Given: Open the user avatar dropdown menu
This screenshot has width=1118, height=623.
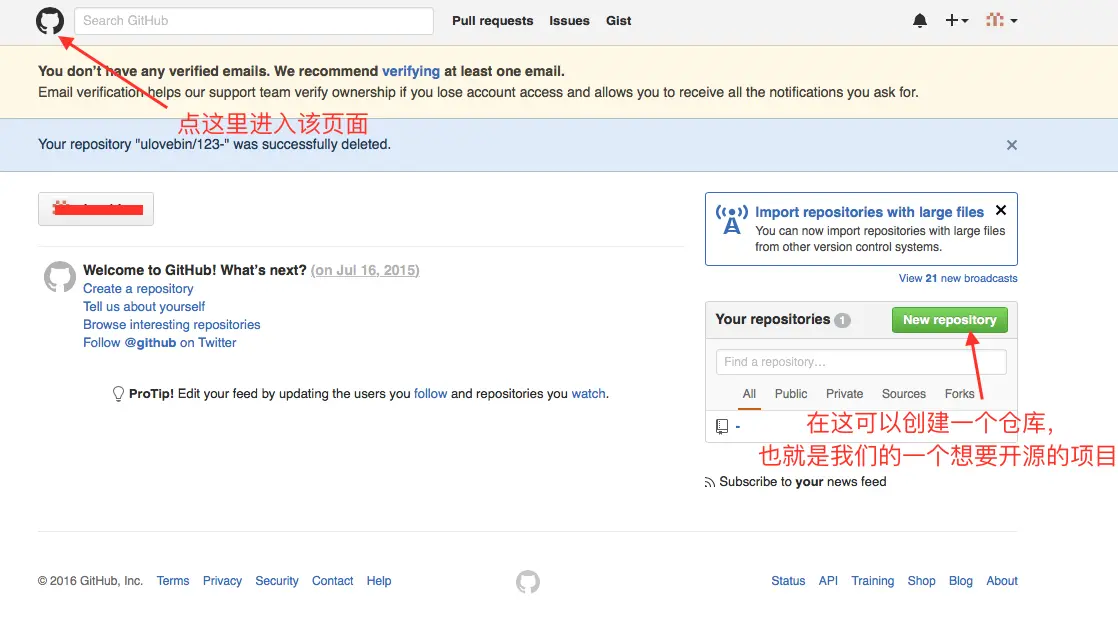Looking at the screenshot, I should click(1001, 21).
